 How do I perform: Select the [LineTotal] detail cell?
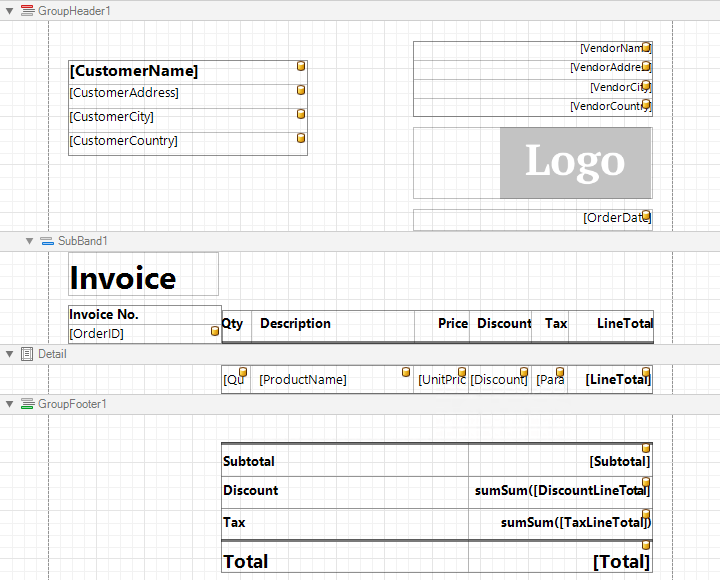pyautogui.click(x=615, y=380)
